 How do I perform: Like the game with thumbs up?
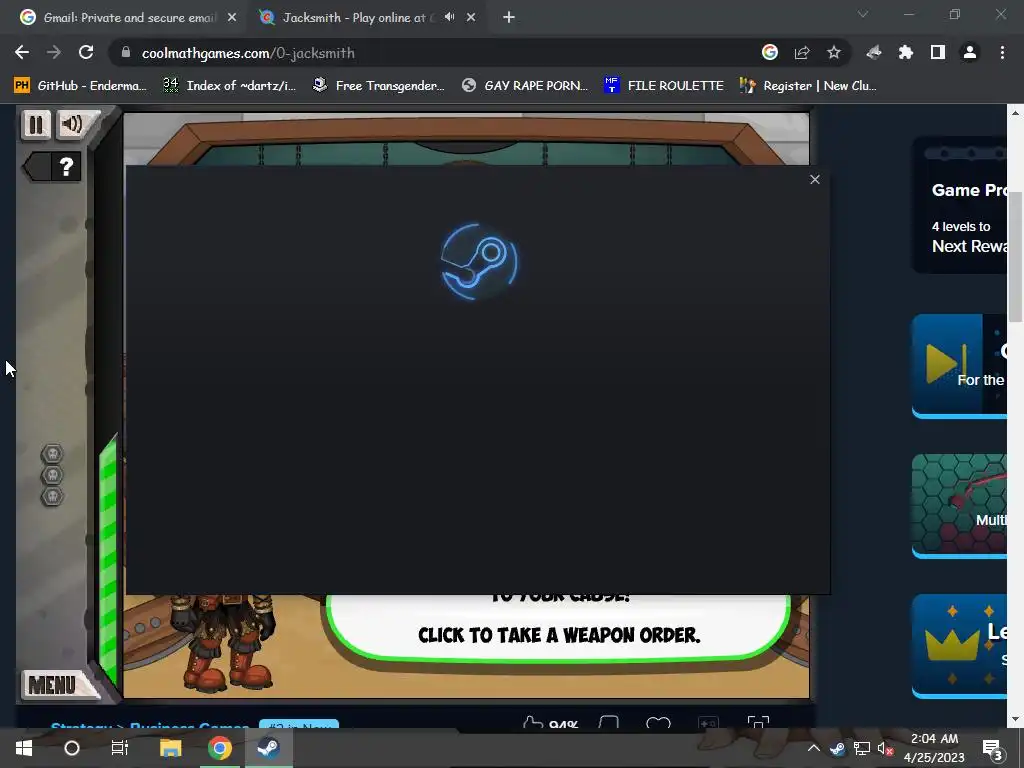pos(534,722)
